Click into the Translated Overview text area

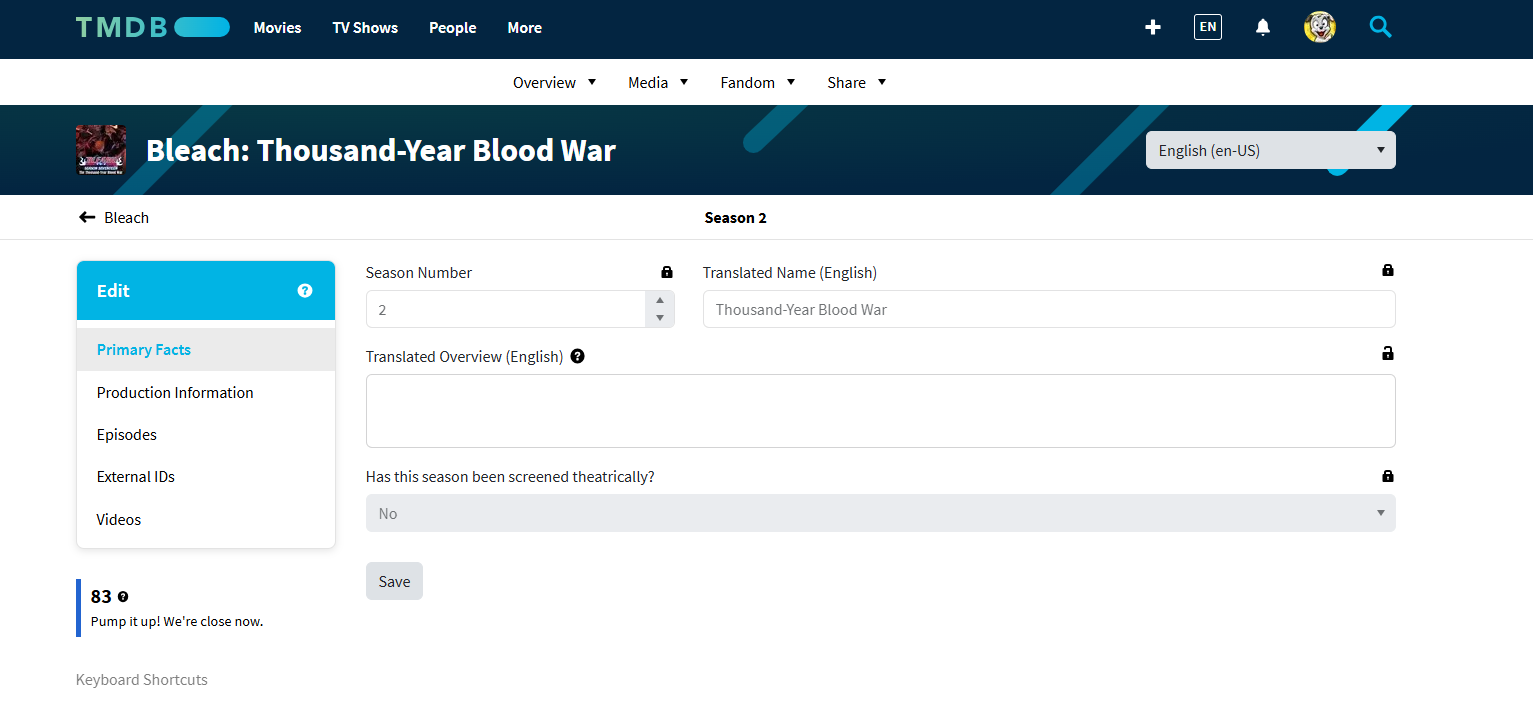881,411
